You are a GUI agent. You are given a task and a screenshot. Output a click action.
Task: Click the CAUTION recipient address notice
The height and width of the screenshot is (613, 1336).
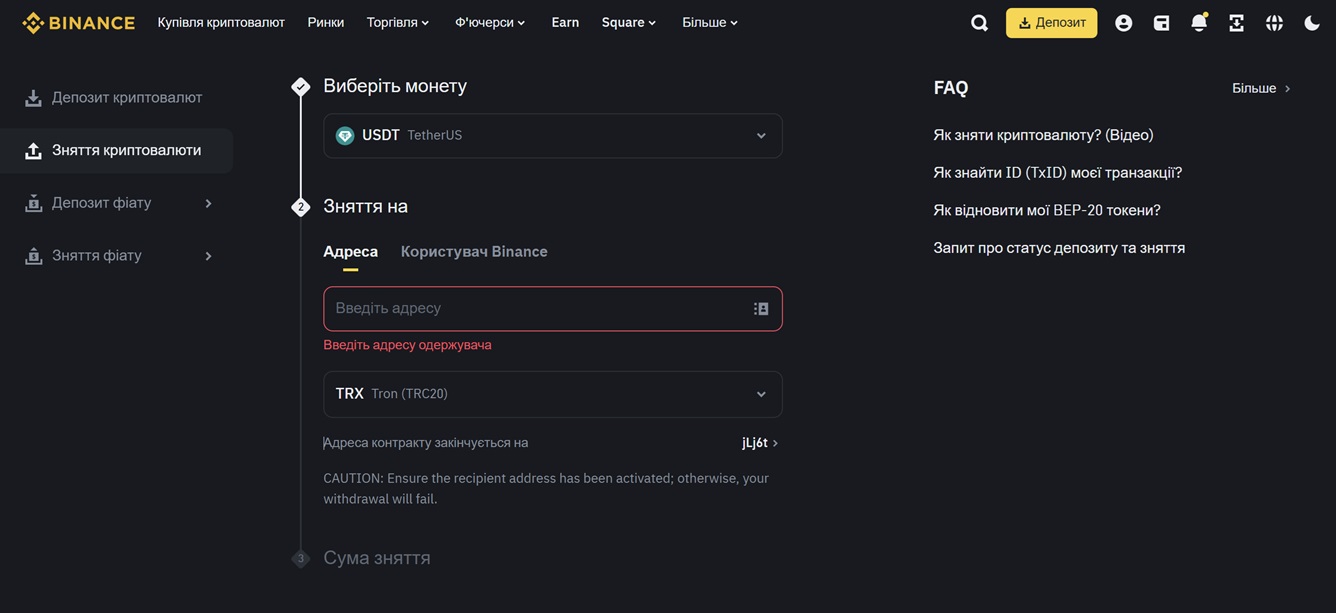pyautogui.click(x=546, y=489)
